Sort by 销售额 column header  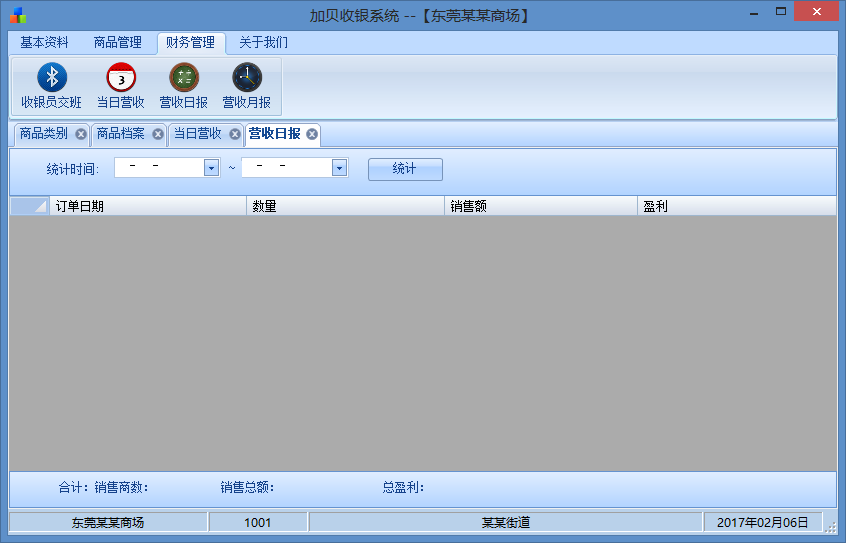(540, 206)
